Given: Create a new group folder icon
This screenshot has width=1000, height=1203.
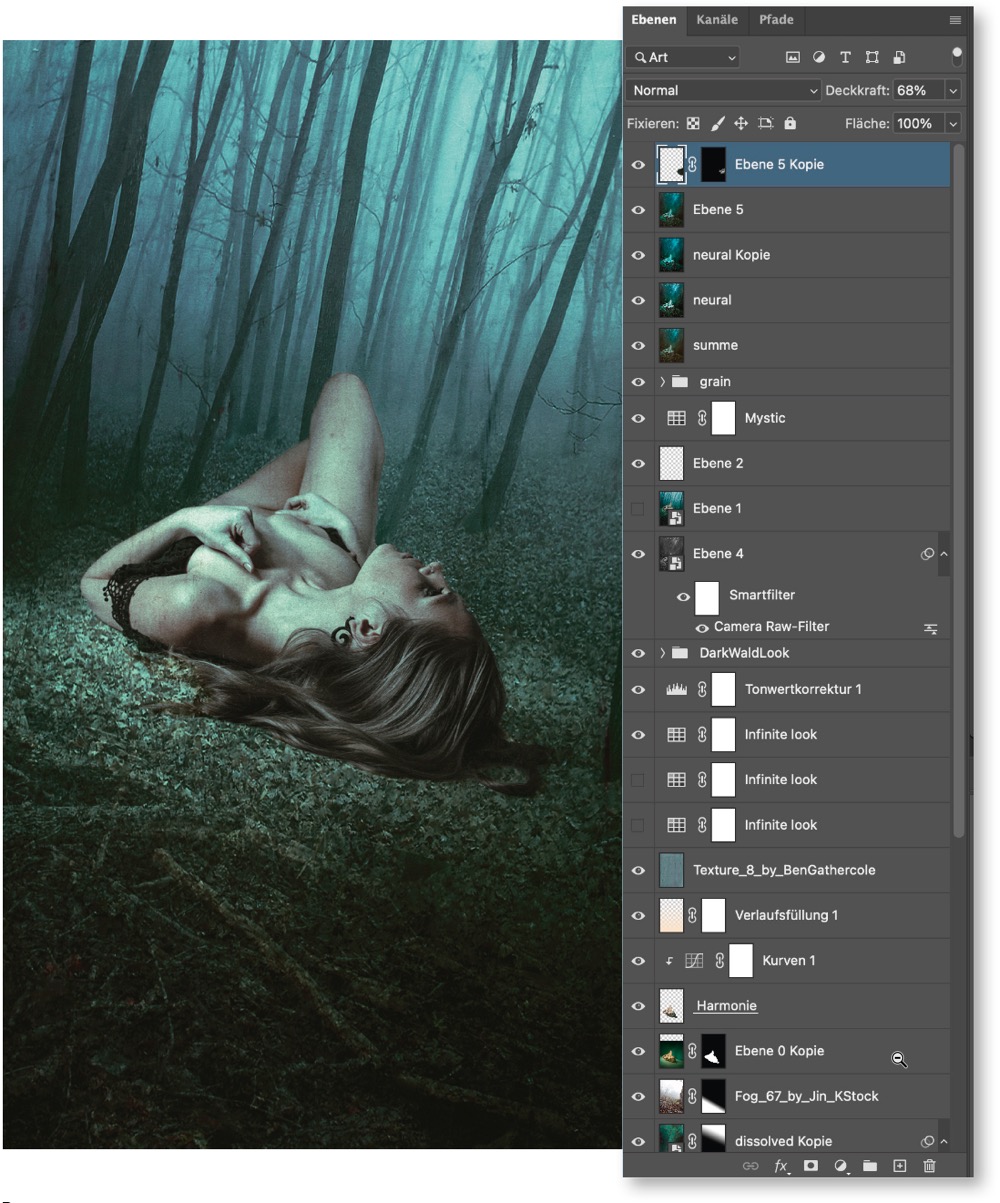Looking at the screenshot, I should point(870,1165).
